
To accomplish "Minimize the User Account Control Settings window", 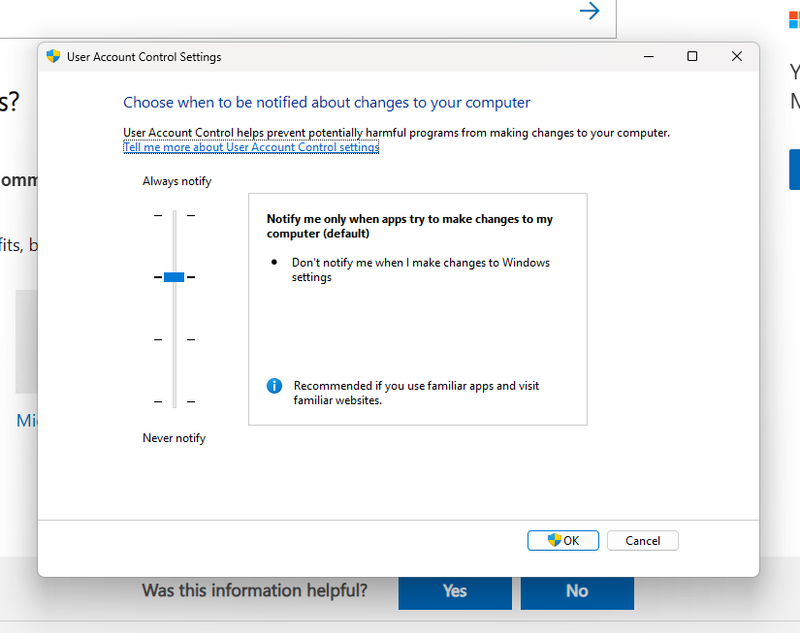I will (647, 57).
